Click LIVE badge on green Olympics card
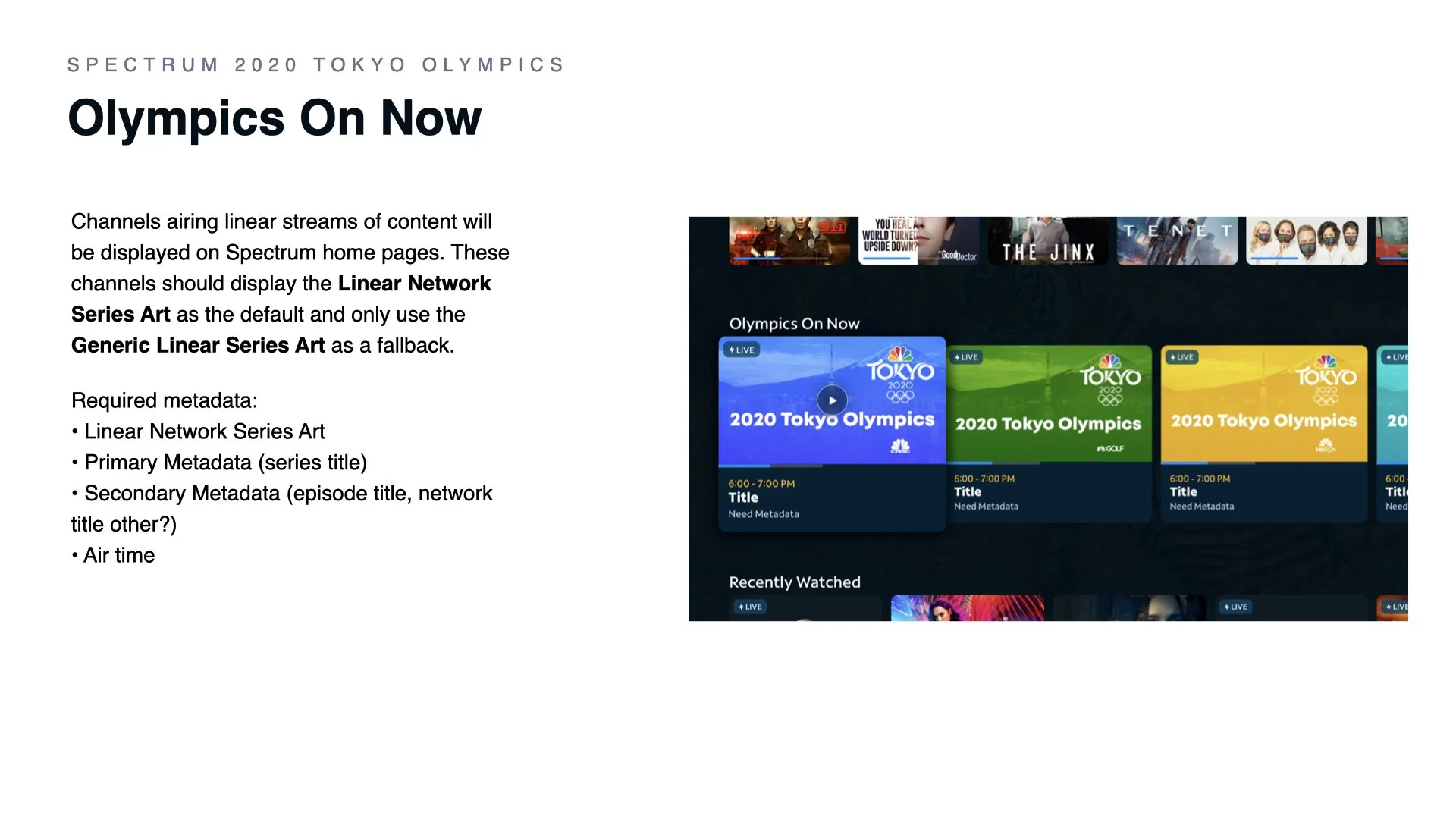Screen dimensions: 1456x819 pos(966,357)
